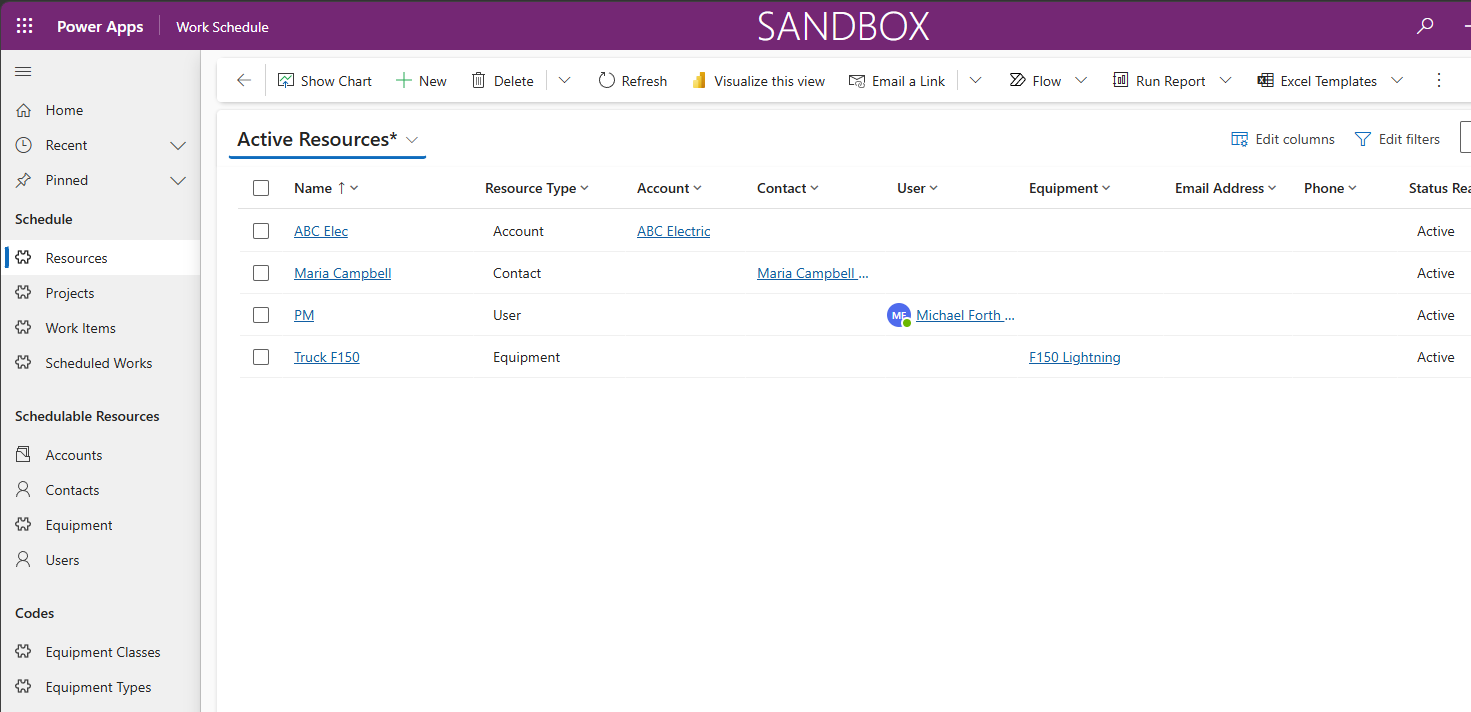Image resolution: width=1471 pixels, height=712 pixels.
Task: Open the dropdown next to Delete
Action: pyautogui.click(x=564, y=80)
